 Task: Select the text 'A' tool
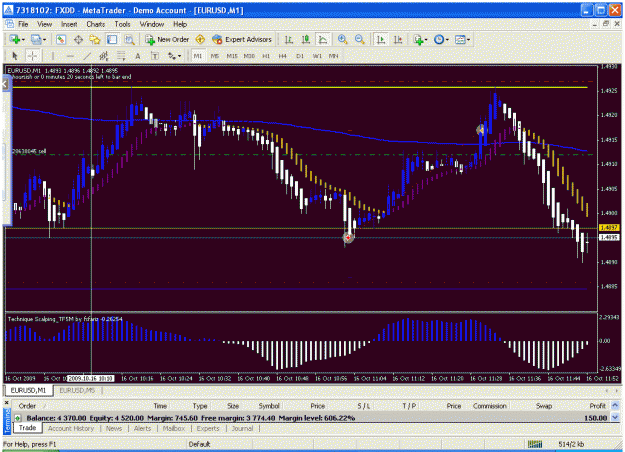pyautogui.click(x=138, y=56)
